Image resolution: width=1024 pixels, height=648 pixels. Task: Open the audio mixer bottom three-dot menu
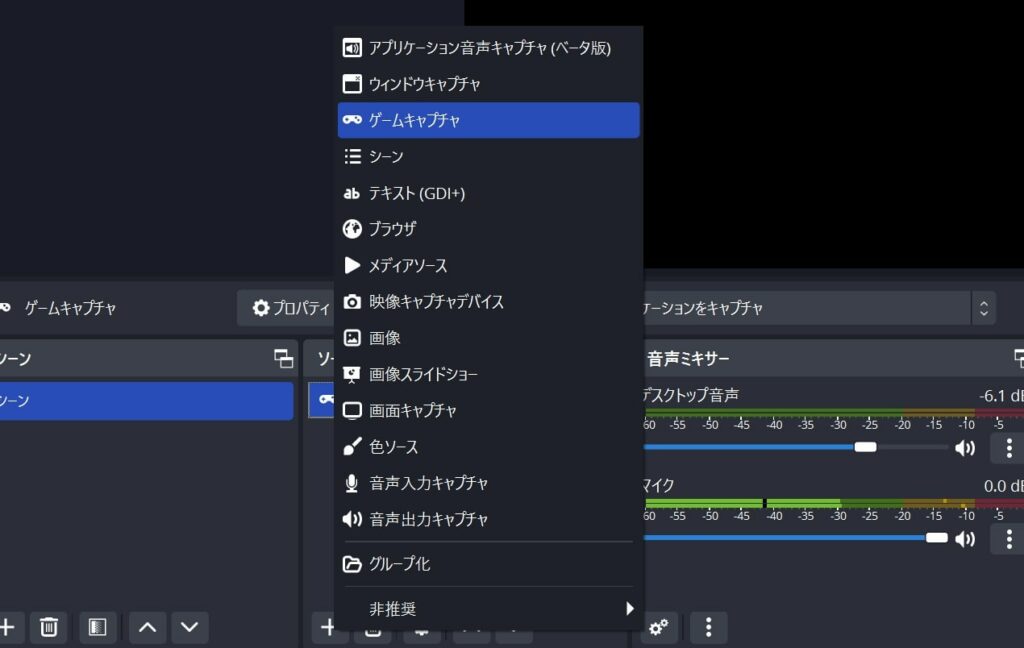709,627
